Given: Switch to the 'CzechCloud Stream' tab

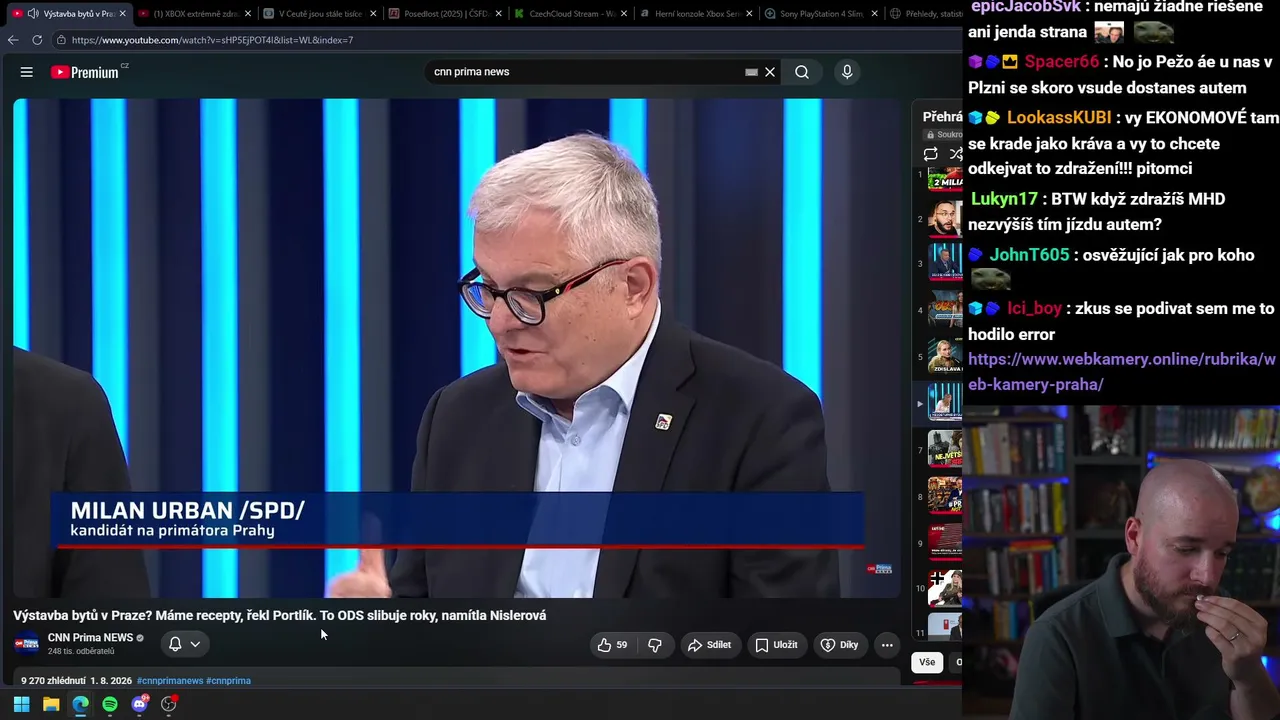Looking at the screenshot, I should (x=571, y=14).
